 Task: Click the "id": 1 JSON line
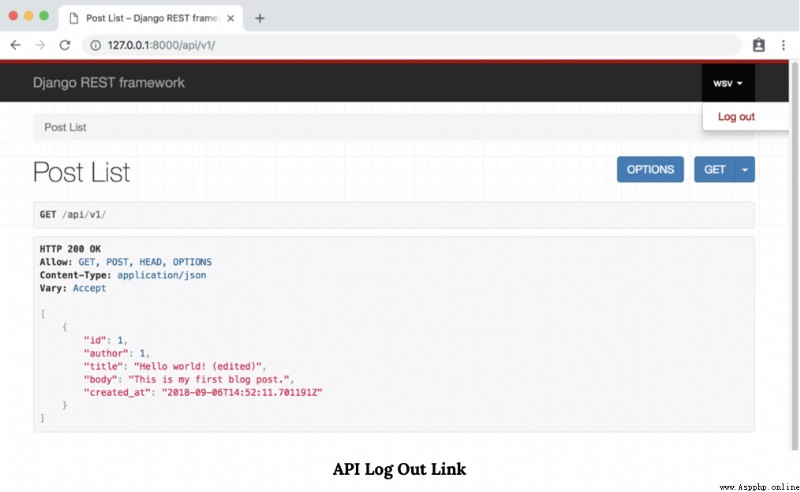point(106,340)
